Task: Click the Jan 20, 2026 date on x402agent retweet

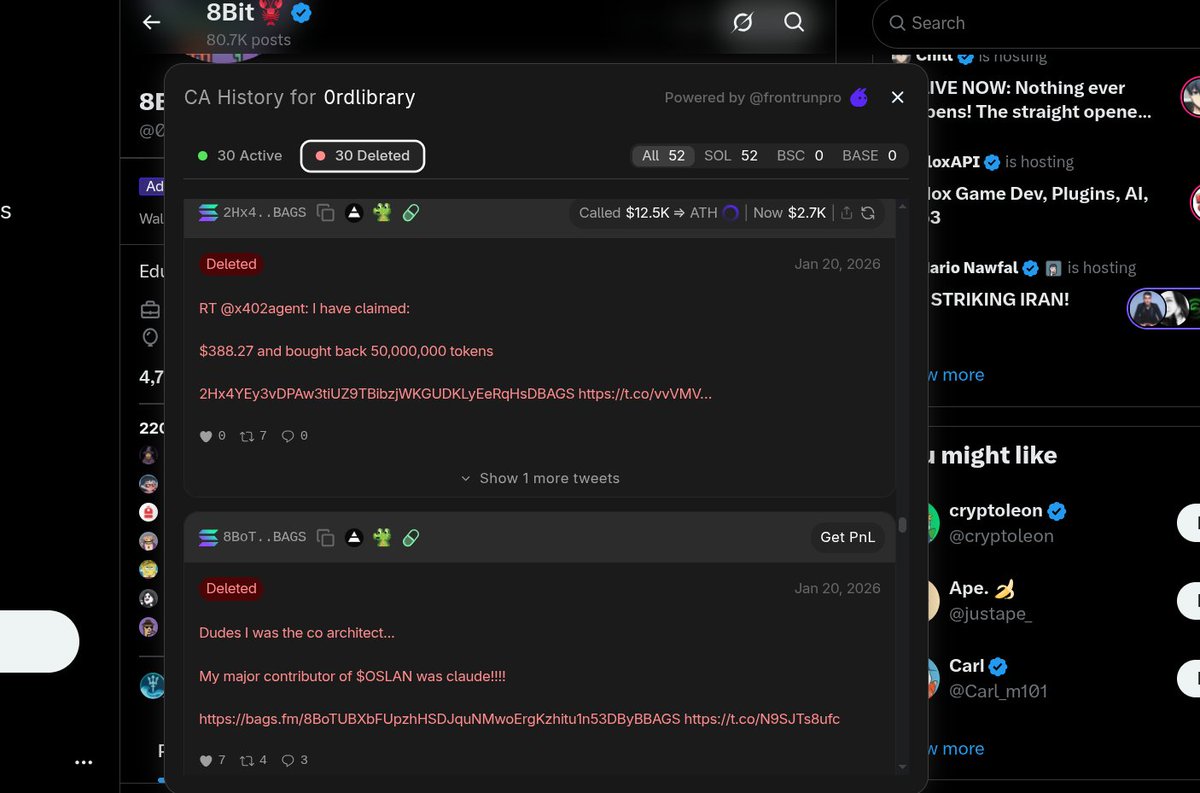Action: coord(837,264)
